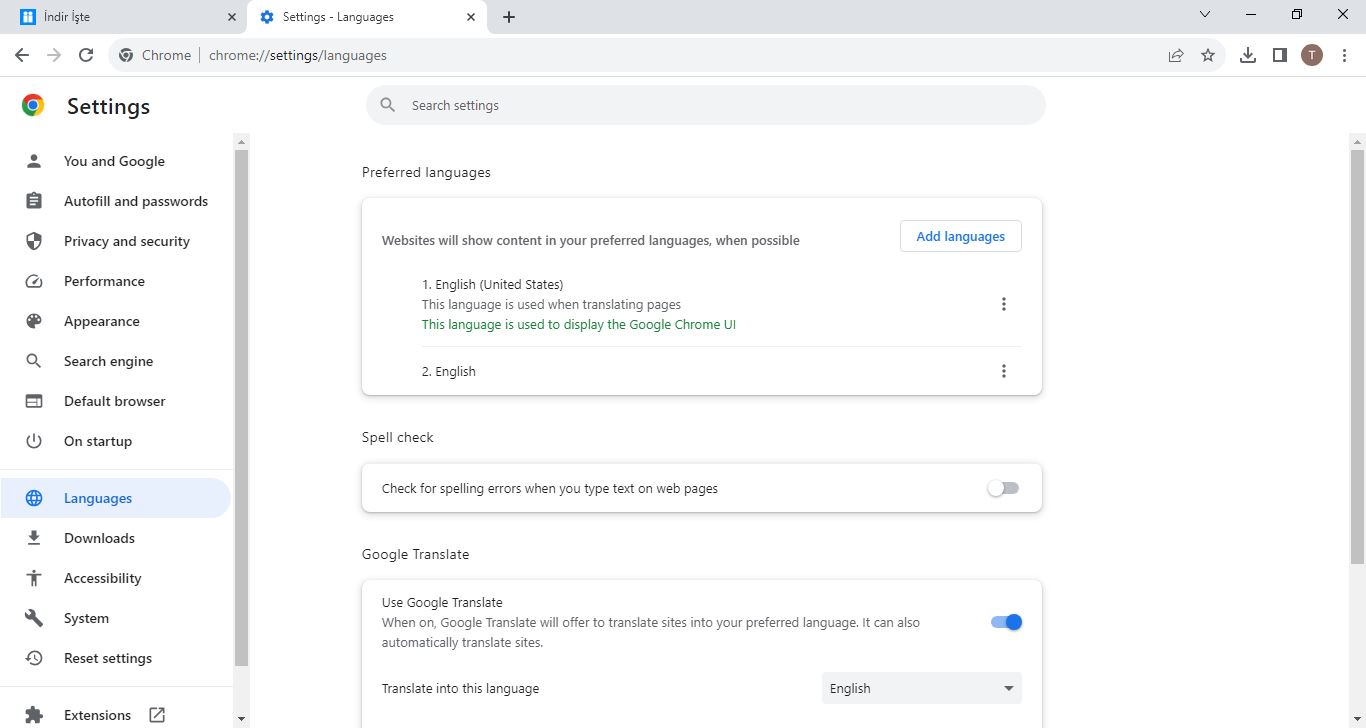This screenshot has height=728, width=1366.
Task: Enable spell check toggle
Action: 1003,488
